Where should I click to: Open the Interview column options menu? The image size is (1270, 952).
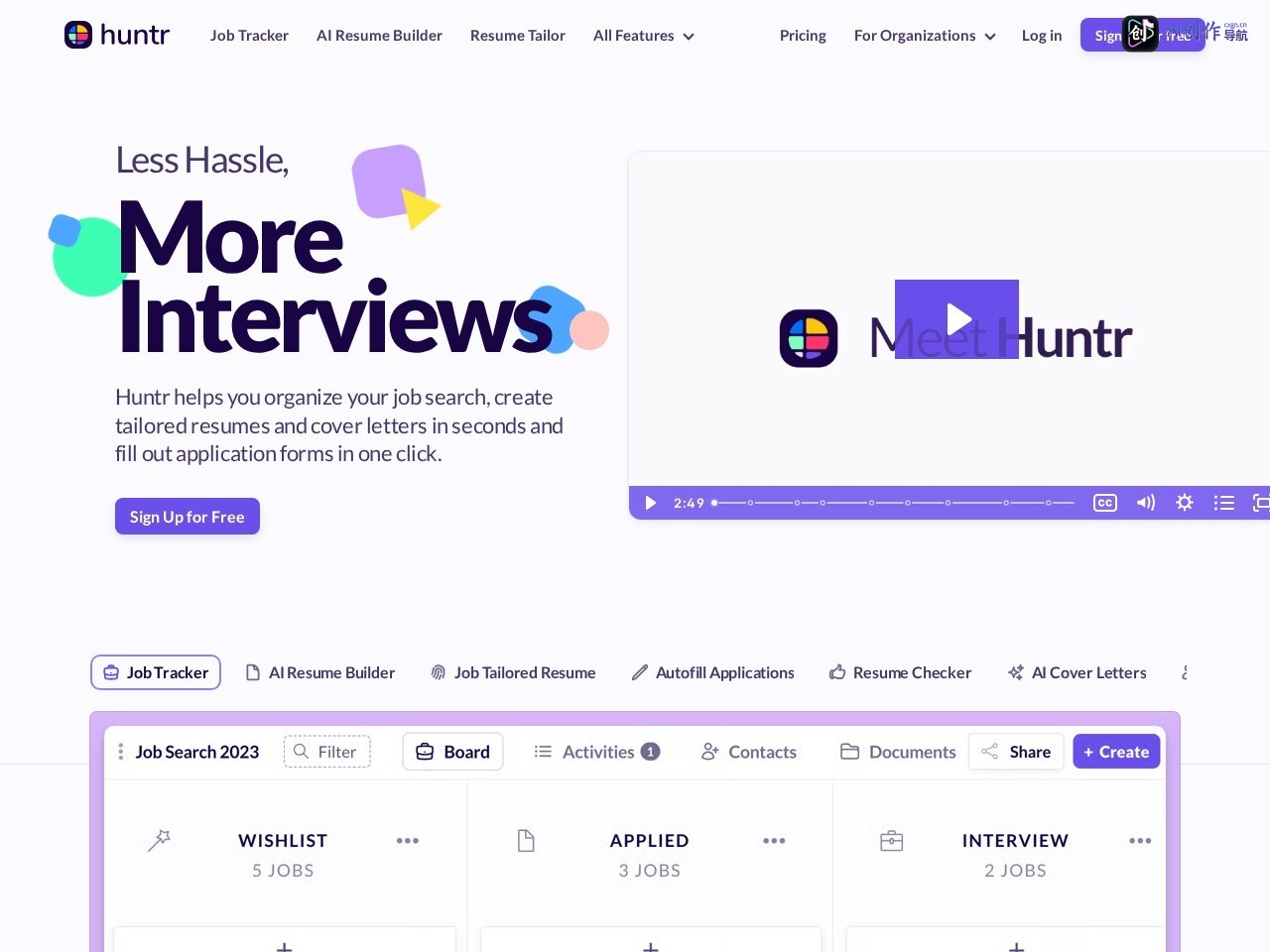pyautogui.click(x=1140, y=841)
